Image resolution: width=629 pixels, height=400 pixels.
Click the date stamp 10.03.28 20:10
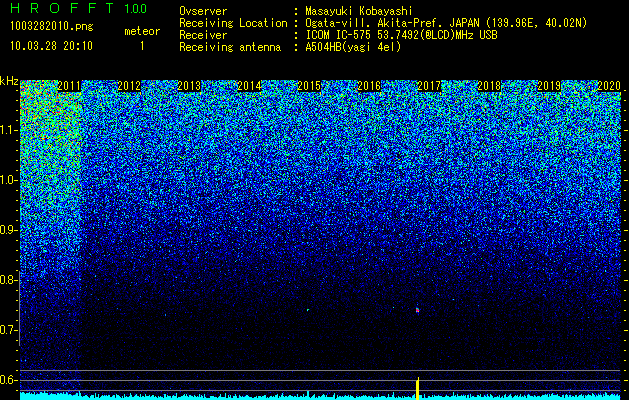tap(51, 46)
